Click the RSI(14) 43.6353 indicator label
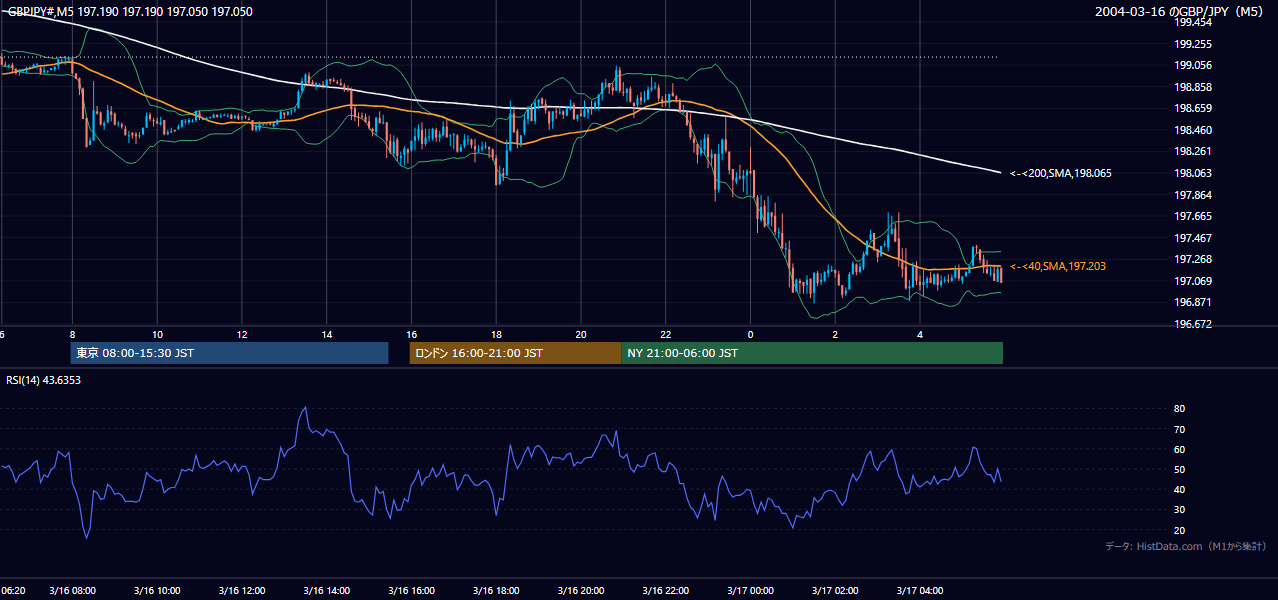This screenshot has width=1278, height=600. pyautogui.click(x=44, y=380)
